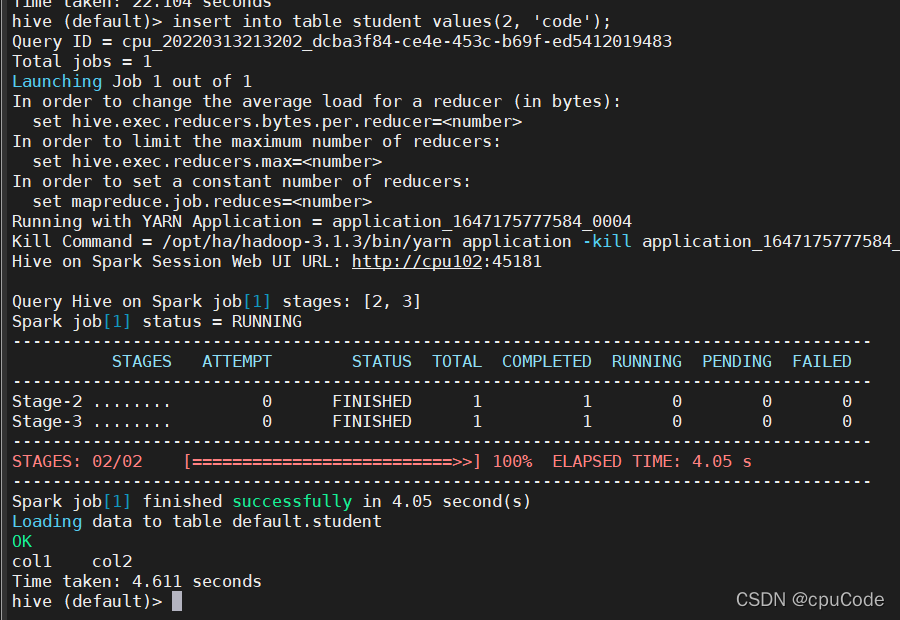Image resolution: width=900 pixels, height=620 pixels.
Task: Click the 'application_1647175777584_0004' application ID
Action: [482, 222]
